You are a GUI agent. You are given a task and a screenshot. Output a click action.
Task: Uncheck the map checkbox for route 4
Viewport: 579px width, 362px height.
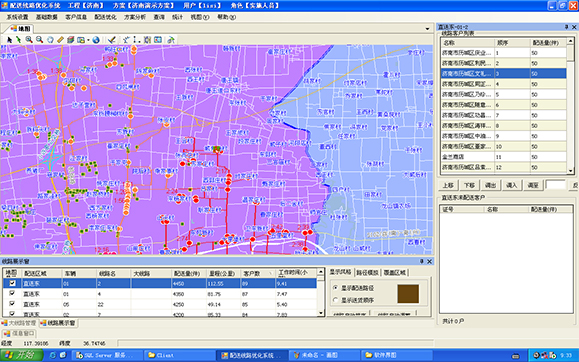(12, 293)
